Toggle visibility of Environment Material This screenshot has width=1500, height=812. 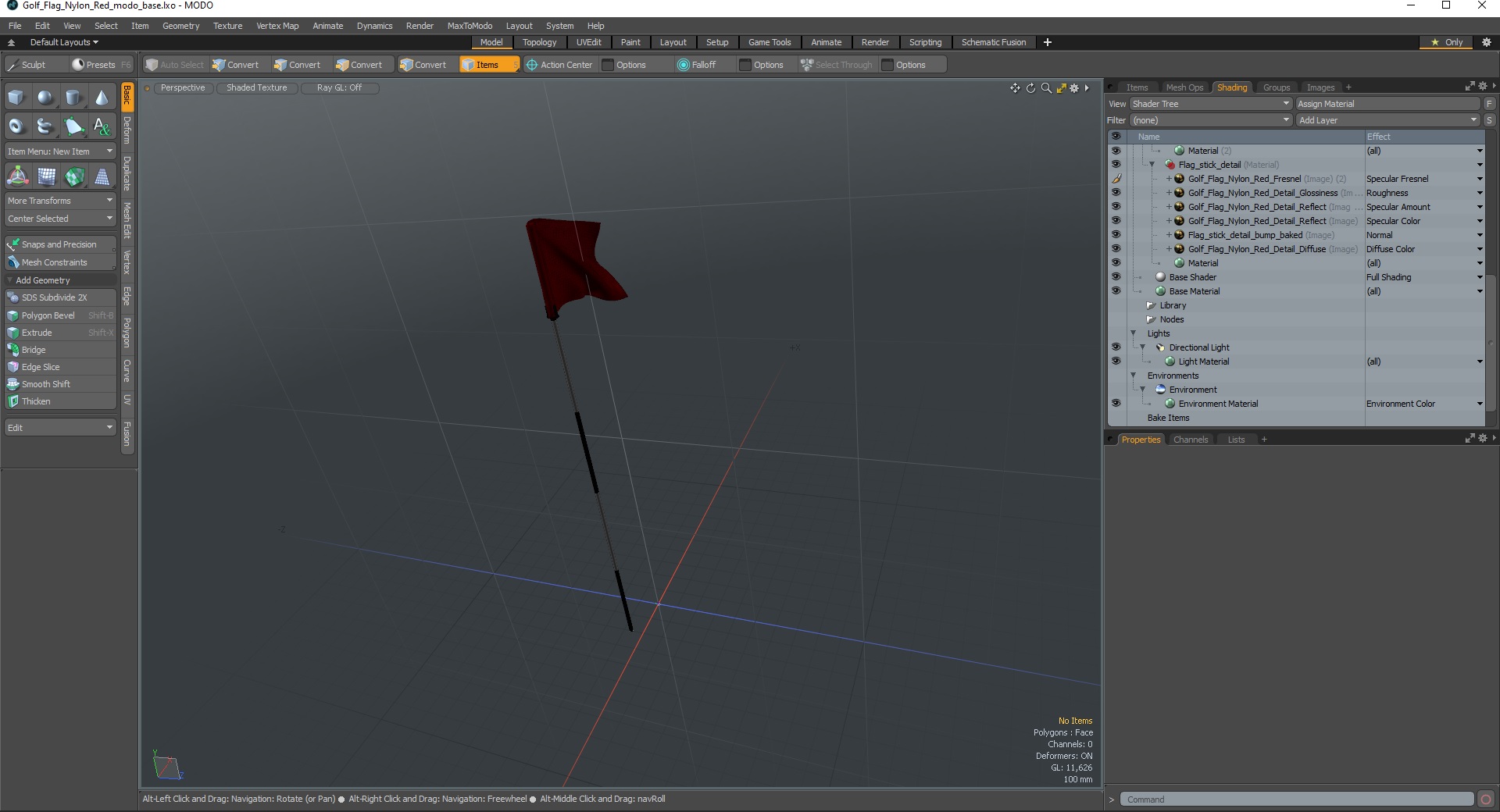[1116, 404]
